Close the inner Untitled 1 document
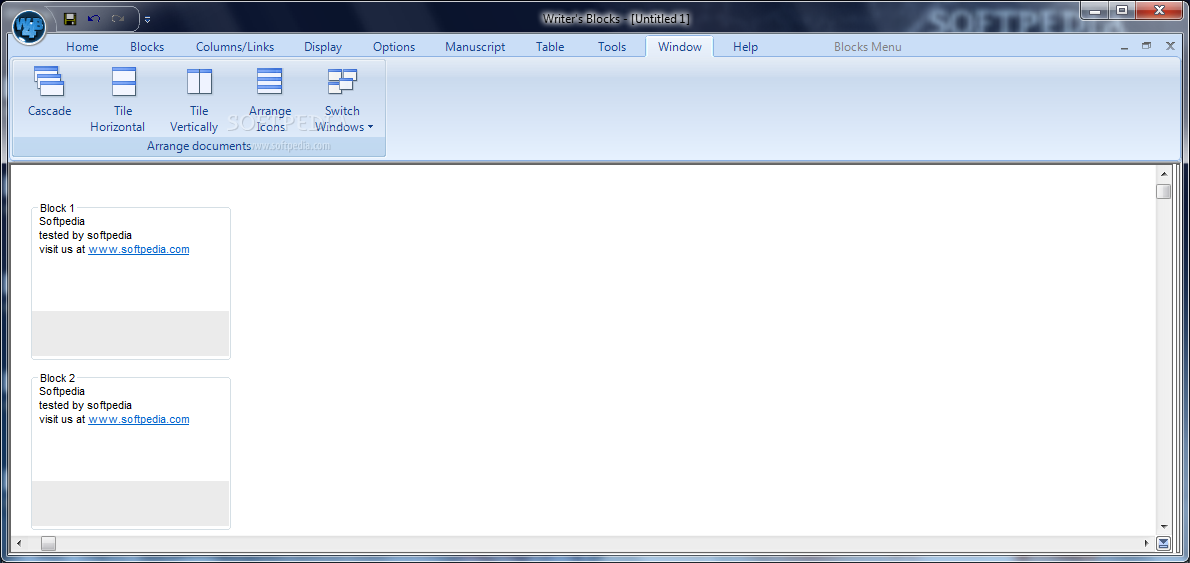The image size is (1190, 563). tap(1170, 46)
